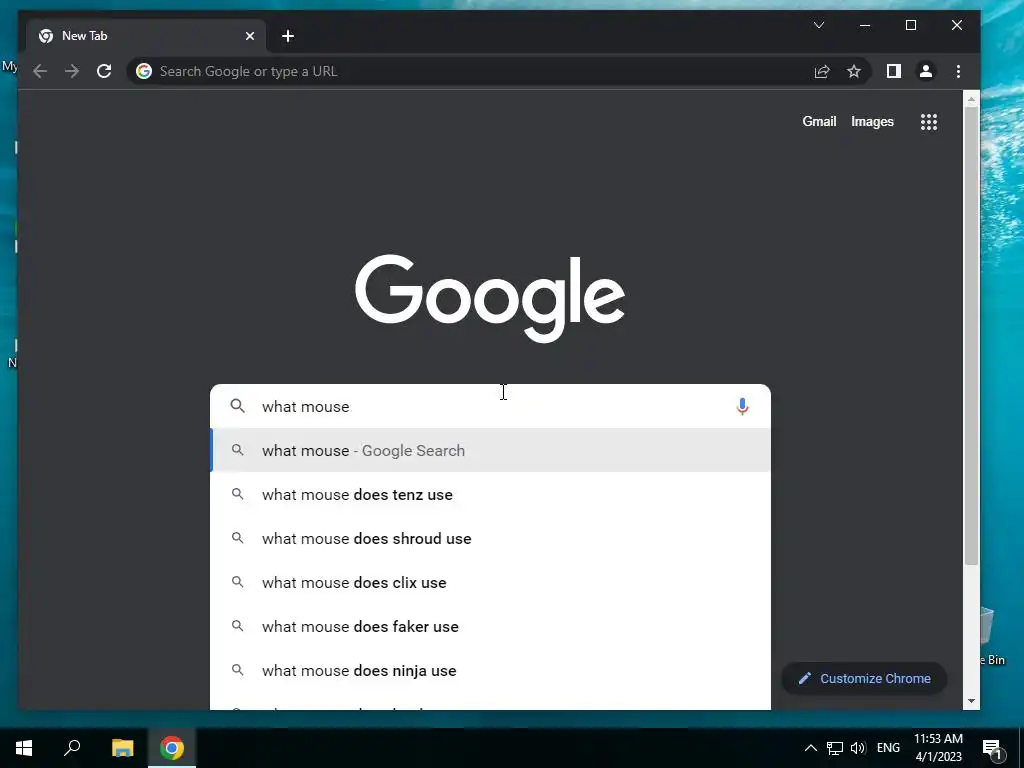Reload the current page
The height and width of the screenshot is (768, 1024).
[104, 71]
